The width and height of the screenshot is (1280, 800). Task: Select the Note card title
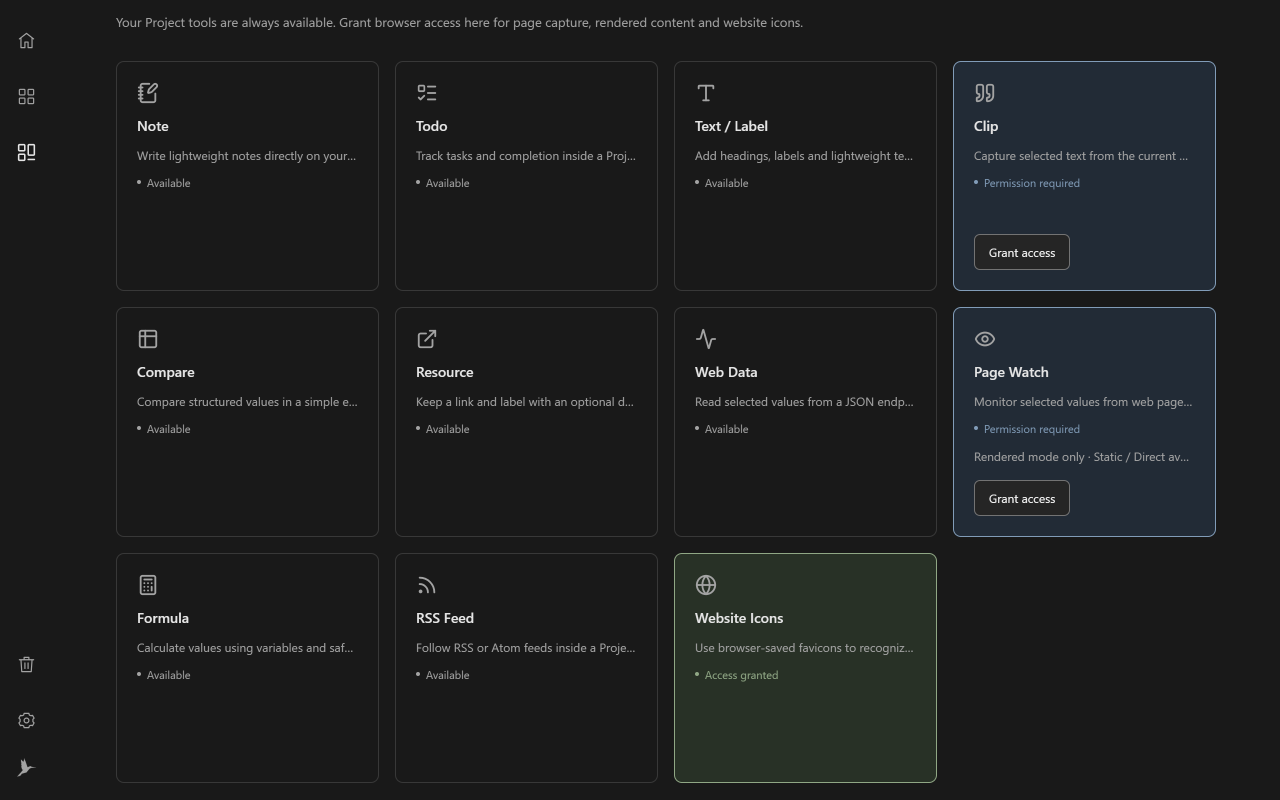tap(153, 126)
